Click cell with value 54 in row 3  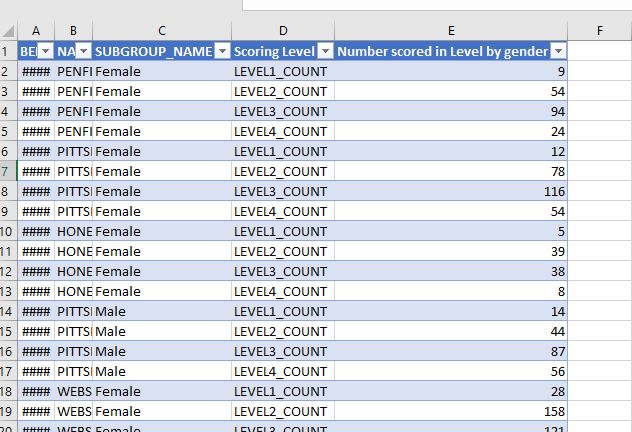tap(451, 91)
